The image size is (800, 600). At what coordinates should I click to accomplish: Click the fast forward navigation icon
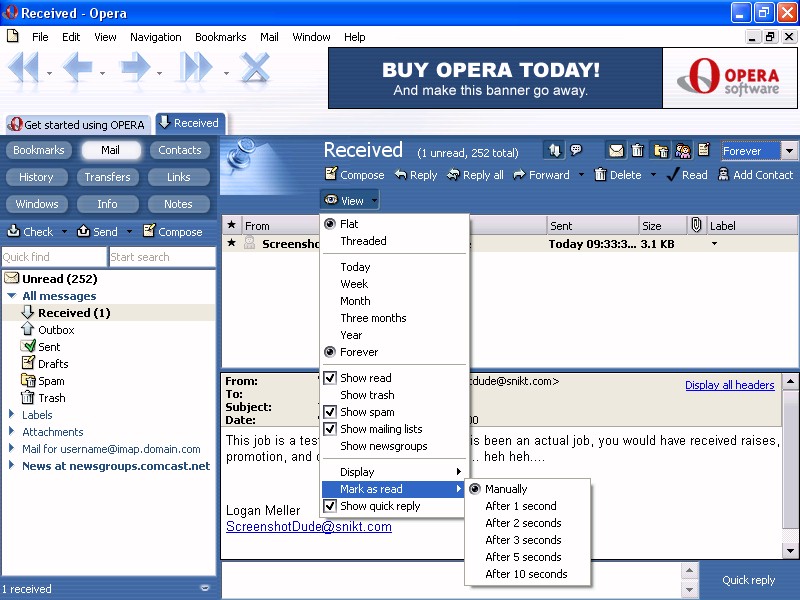click(x=196, y=68)
